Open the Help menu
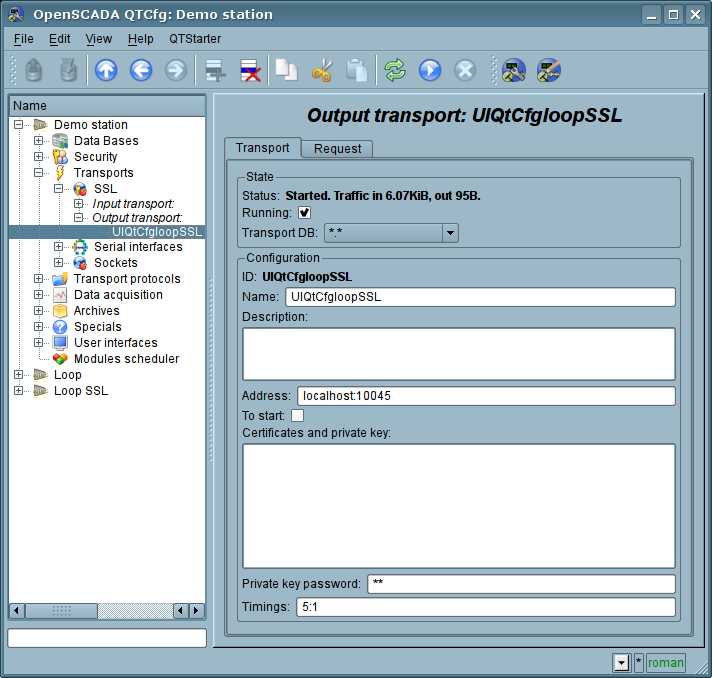 (x=140, y=39)
